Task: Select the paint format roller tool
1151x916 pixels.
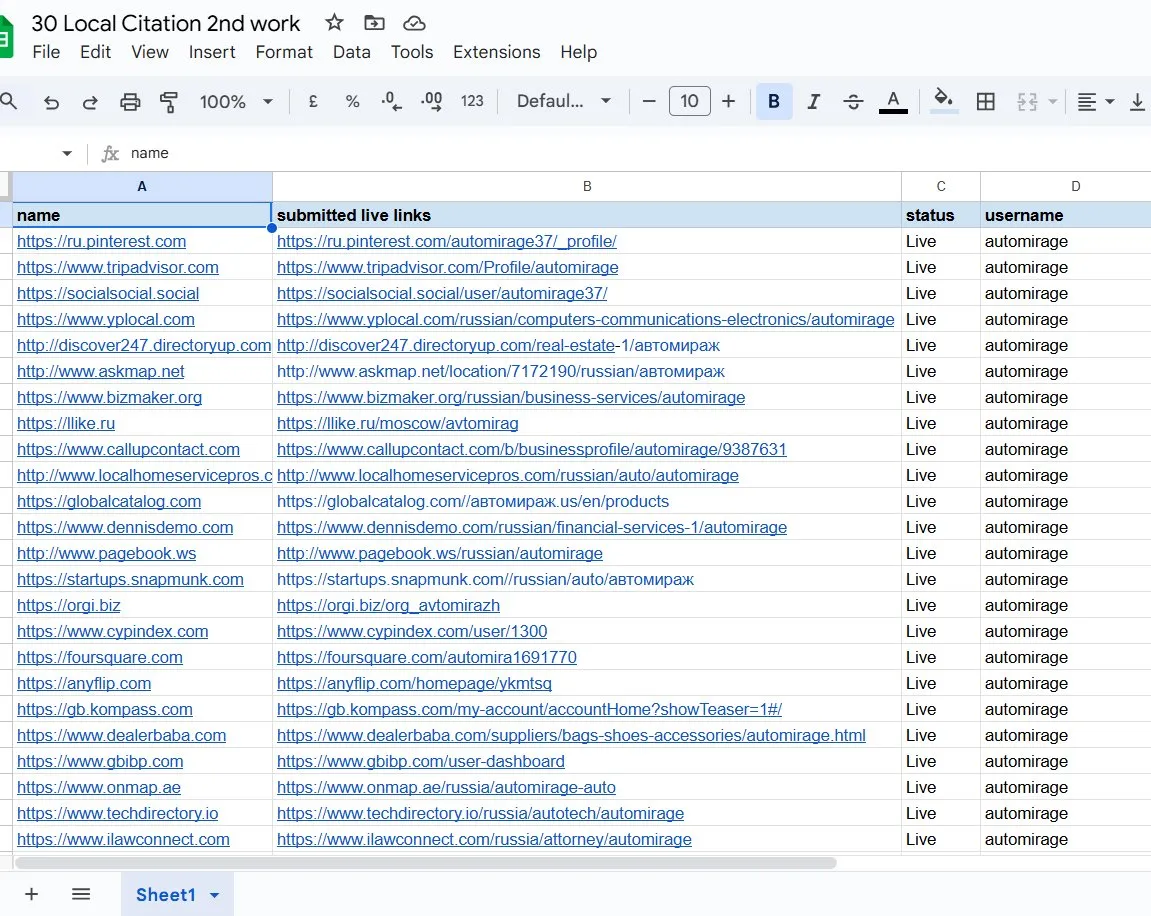Action: point(169,102)
